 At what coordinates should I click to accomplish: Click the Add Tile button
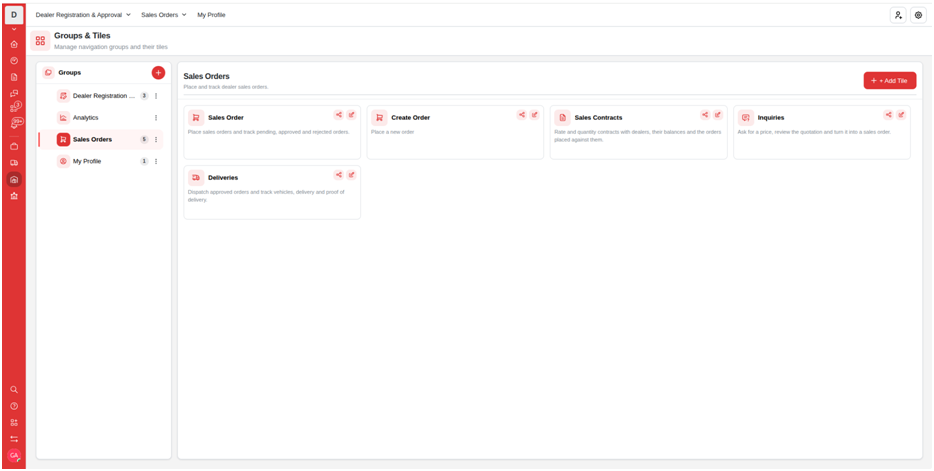point(890,80)
